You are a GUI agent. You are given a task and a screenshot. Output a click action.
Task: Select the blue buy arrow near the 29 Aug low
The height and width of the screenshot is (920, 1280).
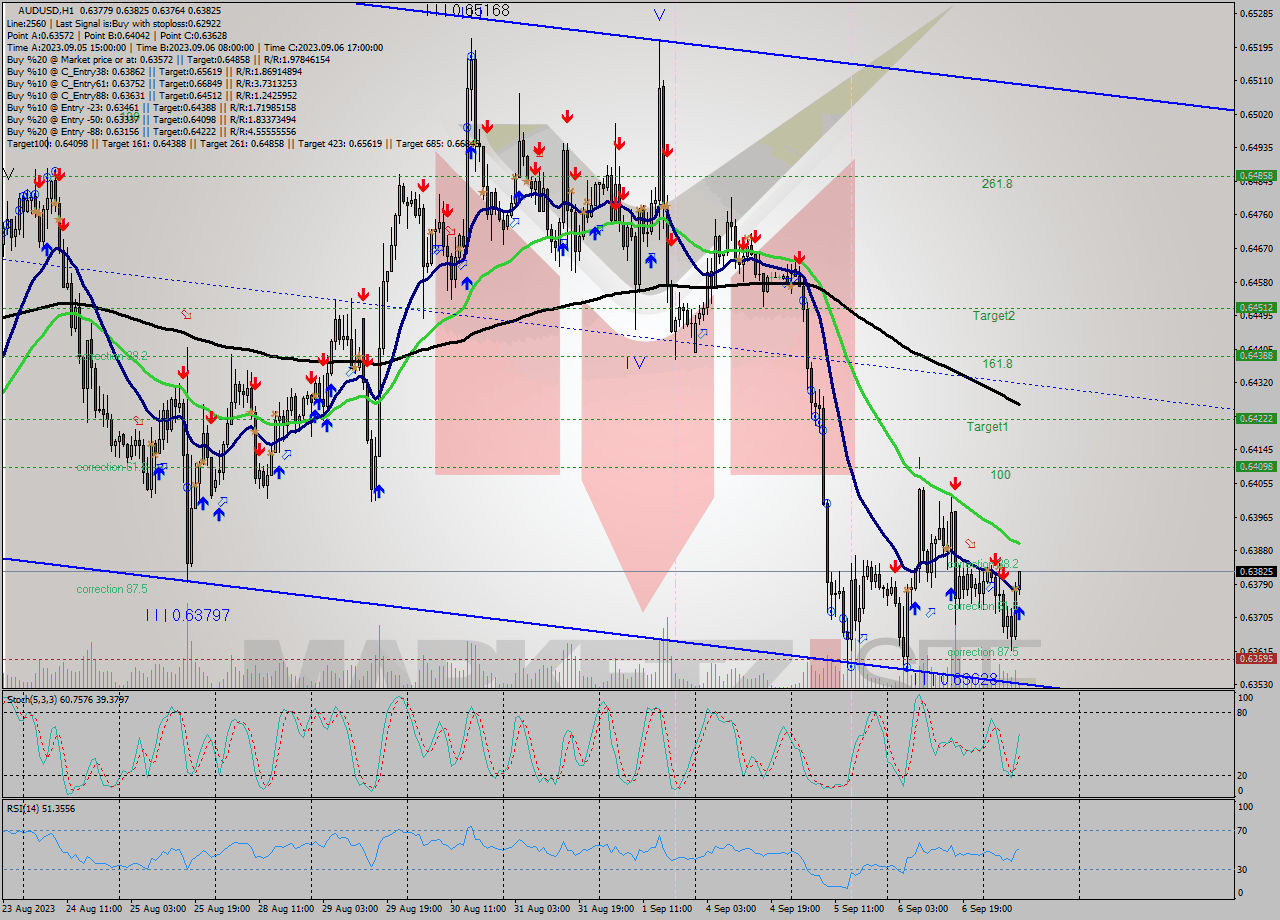tap(379, 490)
